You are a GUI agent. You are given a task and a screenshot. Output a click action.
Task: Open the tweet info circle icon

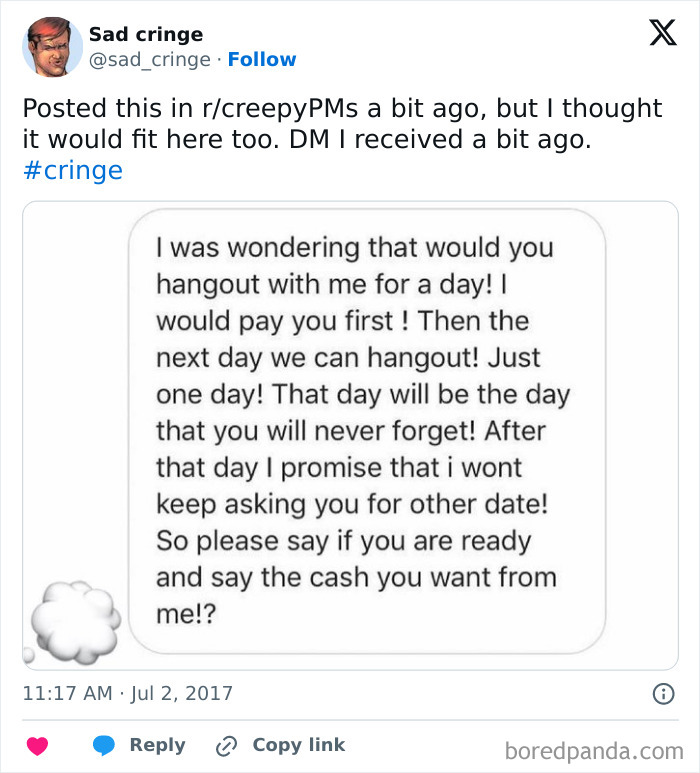(663, 694)
